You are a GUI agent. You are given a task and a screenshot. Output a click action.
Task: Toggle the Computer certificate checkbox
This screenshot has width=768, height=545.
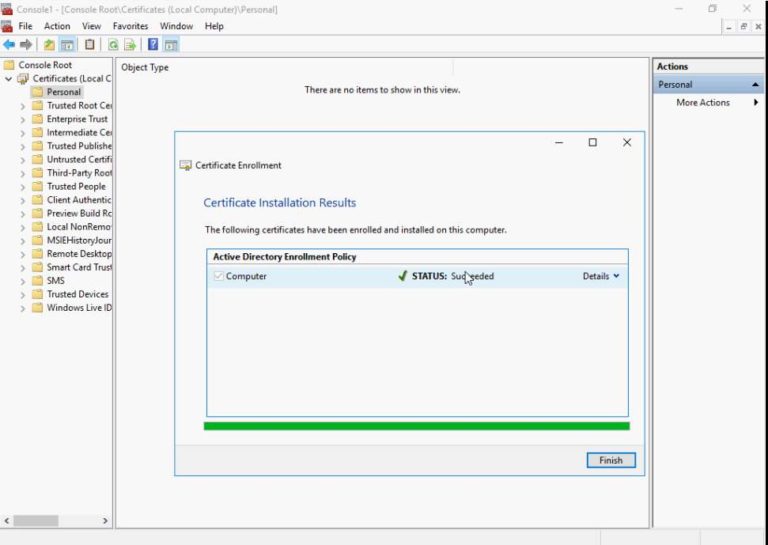coord(218,276)
